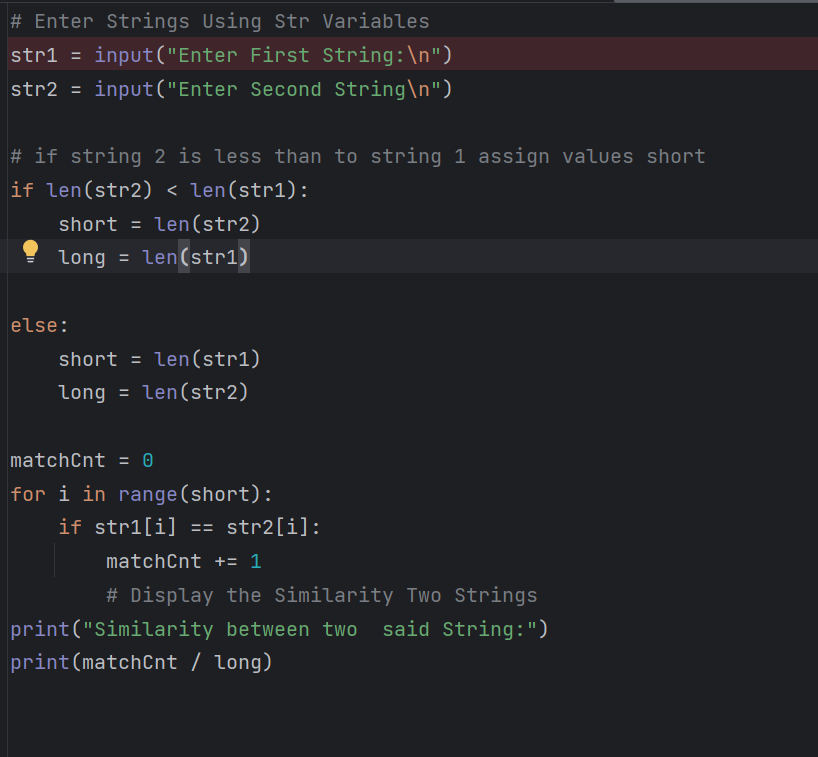Screen dimensions: 818x757
Task: Click the yellow lightbulb quick-fix icon
Action: (30, 251)
